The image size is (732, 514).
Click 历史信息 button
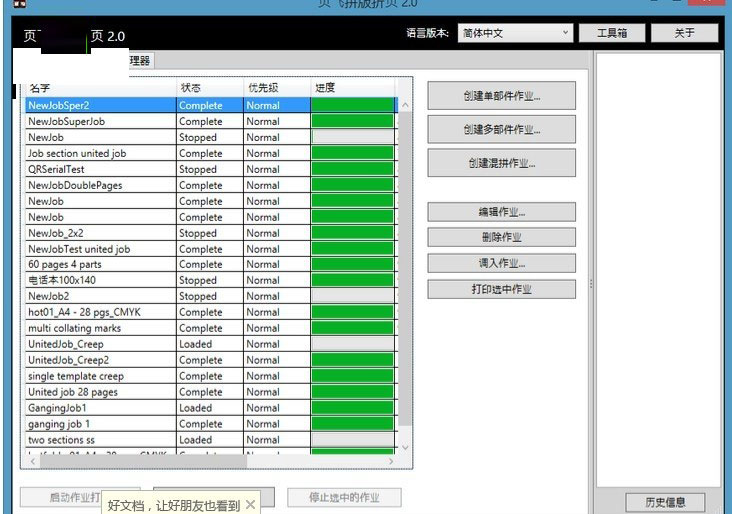click(x=665, y=502)
